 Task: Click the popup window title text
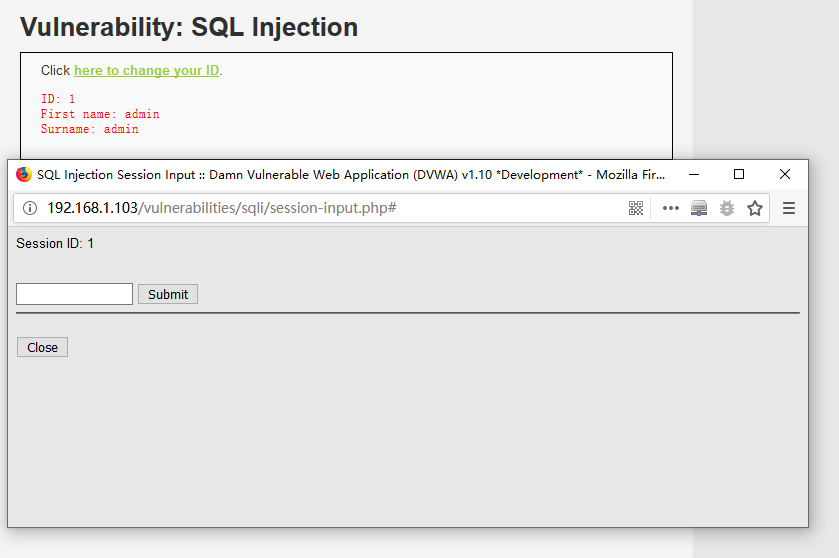point(350,174)
